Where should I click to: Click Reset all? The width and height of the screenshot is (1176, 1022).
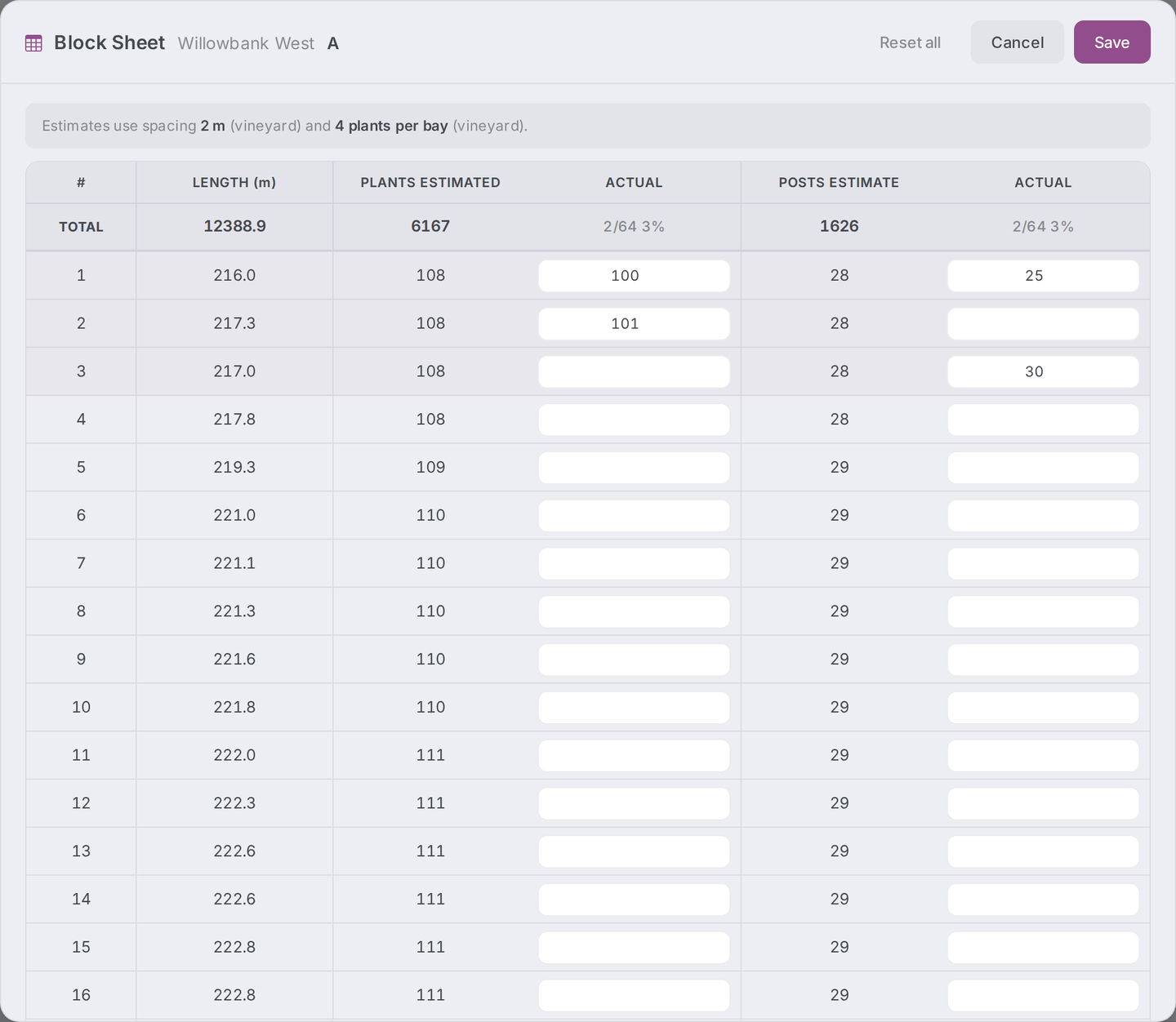click(x=910, y=42)
